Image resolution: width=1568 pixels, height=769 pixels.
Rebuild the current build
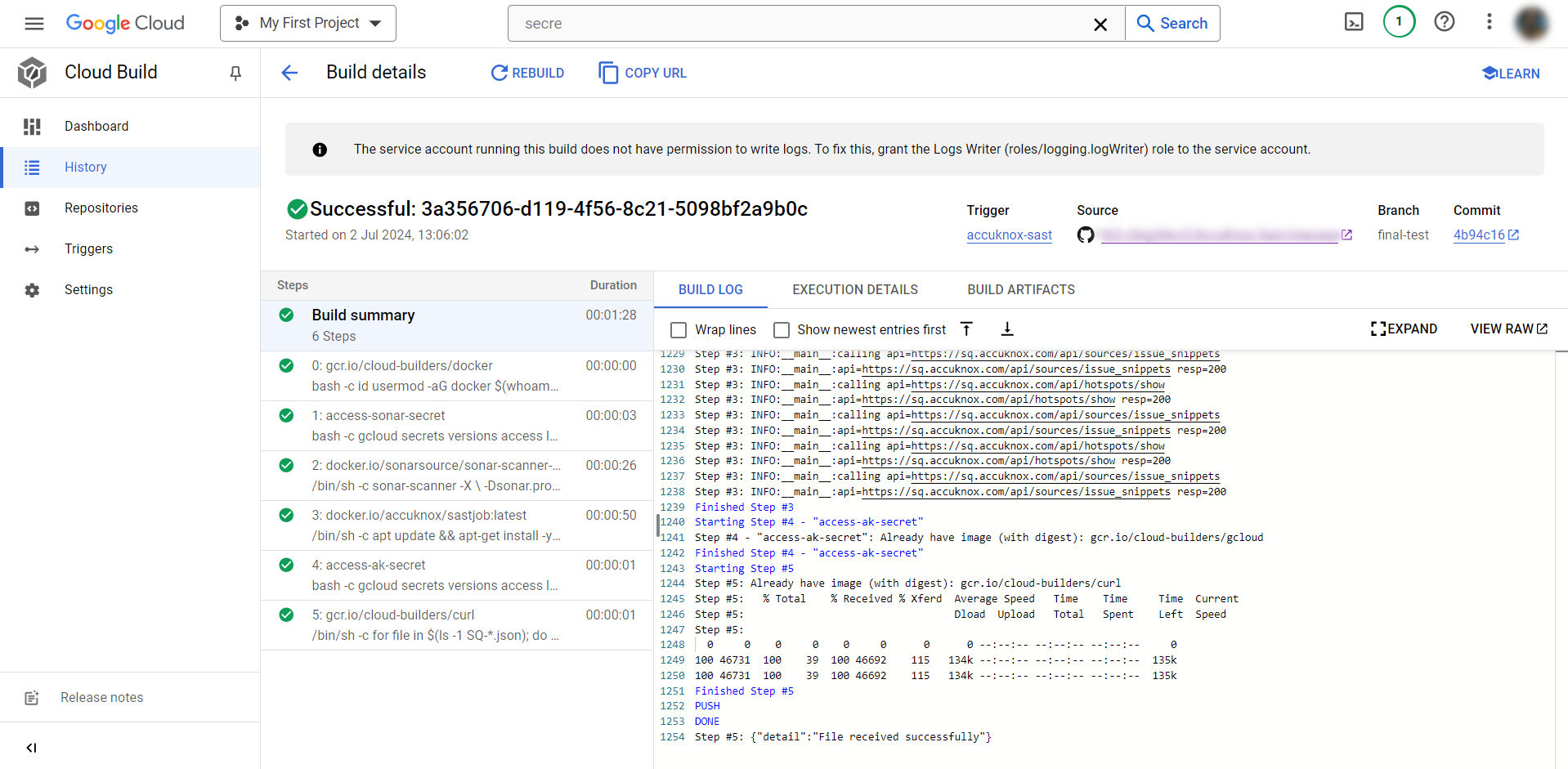(x=527, y=73)
